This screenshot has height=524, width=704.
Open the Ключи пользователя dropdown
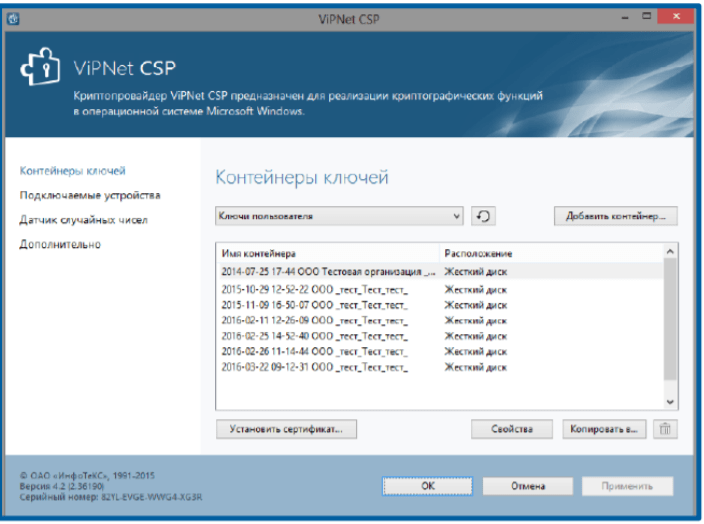(339, 216)
